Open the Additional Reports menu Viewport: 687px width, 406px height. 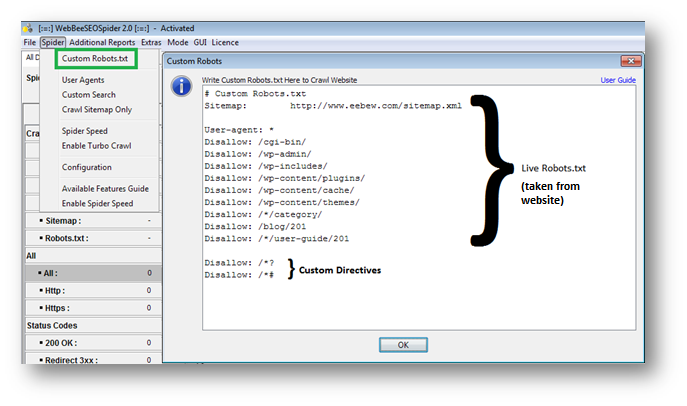pyautogui.click(x=102, y=42)
